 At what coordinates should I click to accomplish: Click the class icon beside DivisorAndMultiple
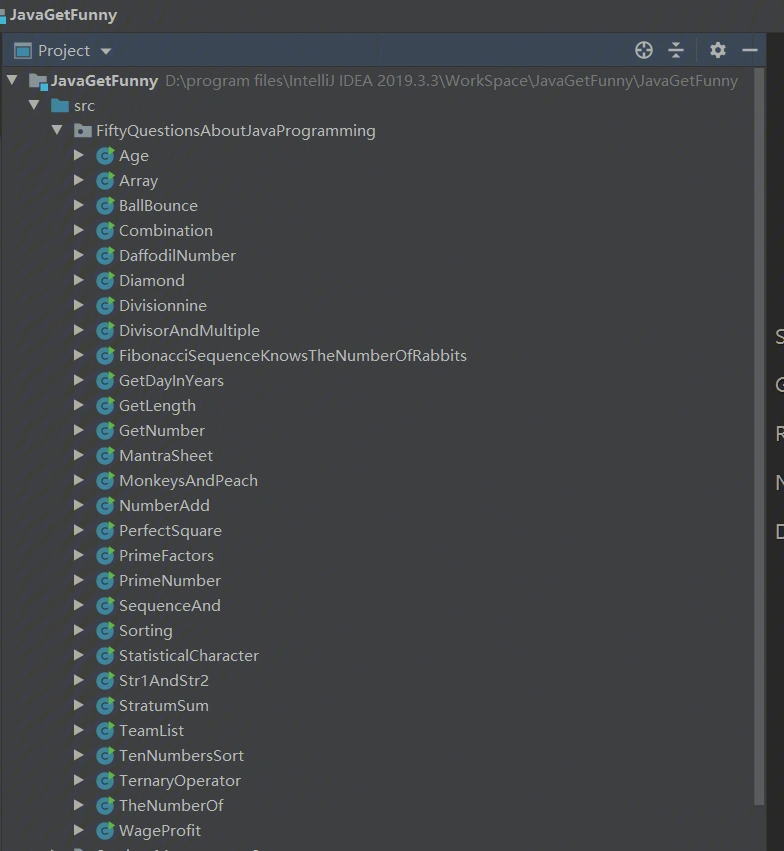pos(105,330)
